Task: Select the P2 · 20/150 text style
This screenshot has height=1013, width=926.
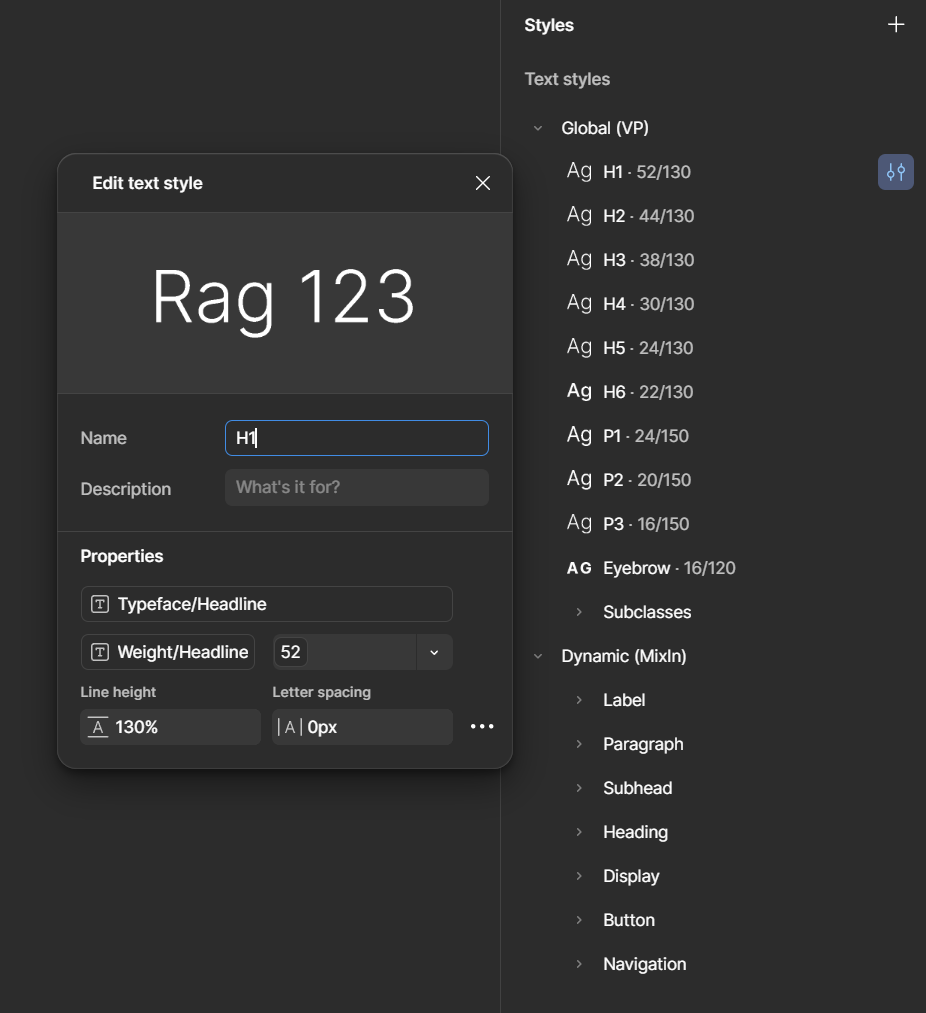Action: click(x=647, y=480)
